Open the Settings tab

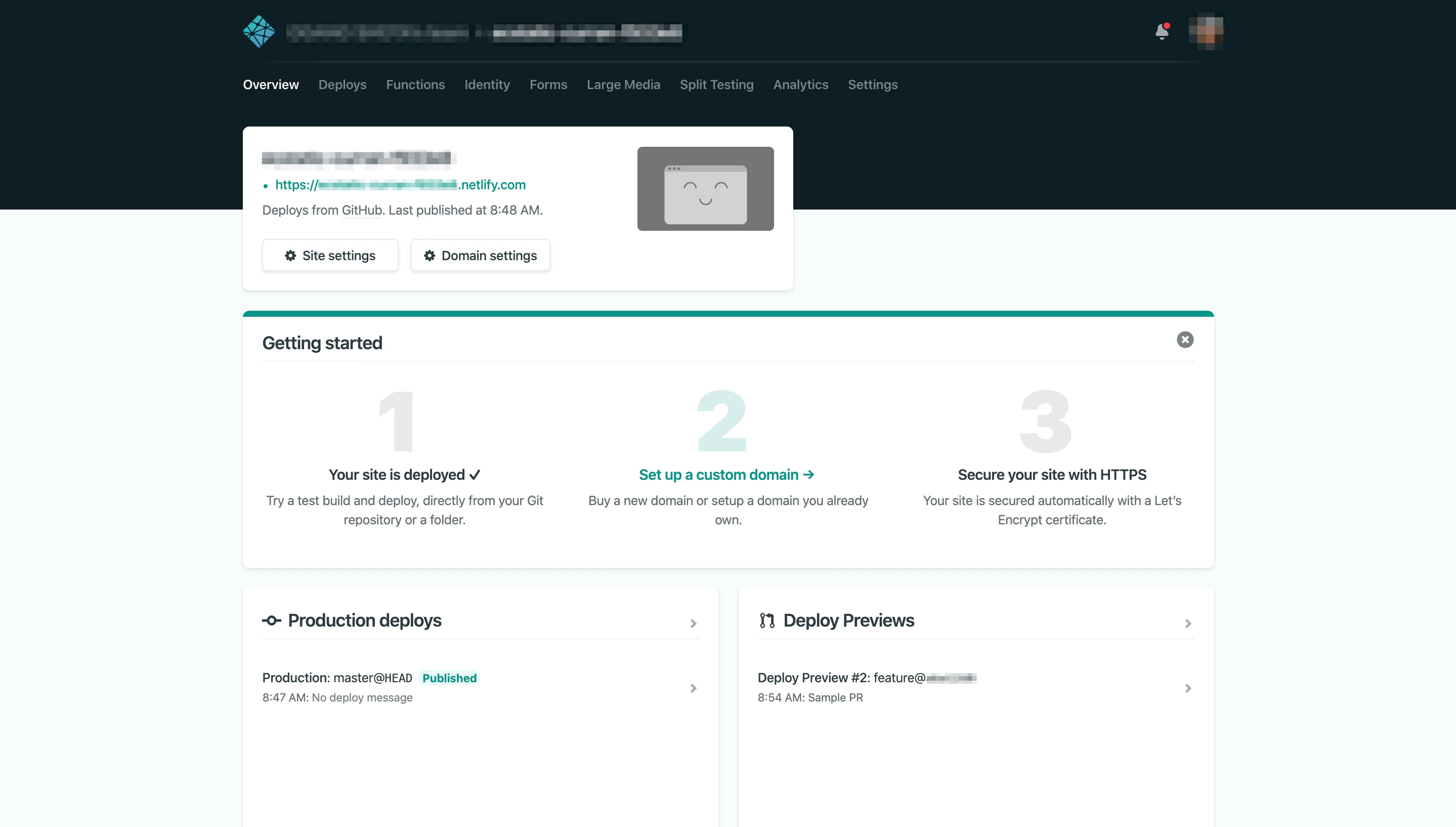(873, 85)
